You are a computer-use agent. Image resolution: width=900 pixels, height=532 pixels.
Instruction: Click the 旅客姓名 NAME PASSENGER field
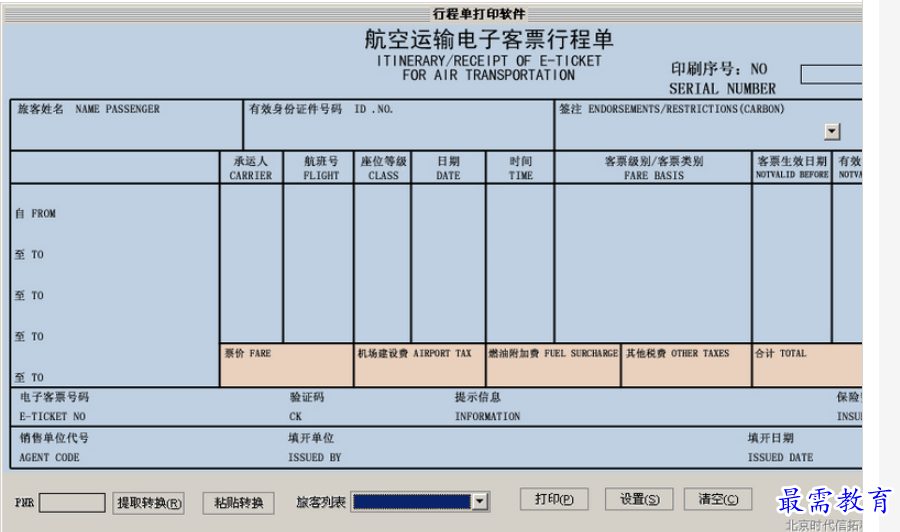click(126, 125)
